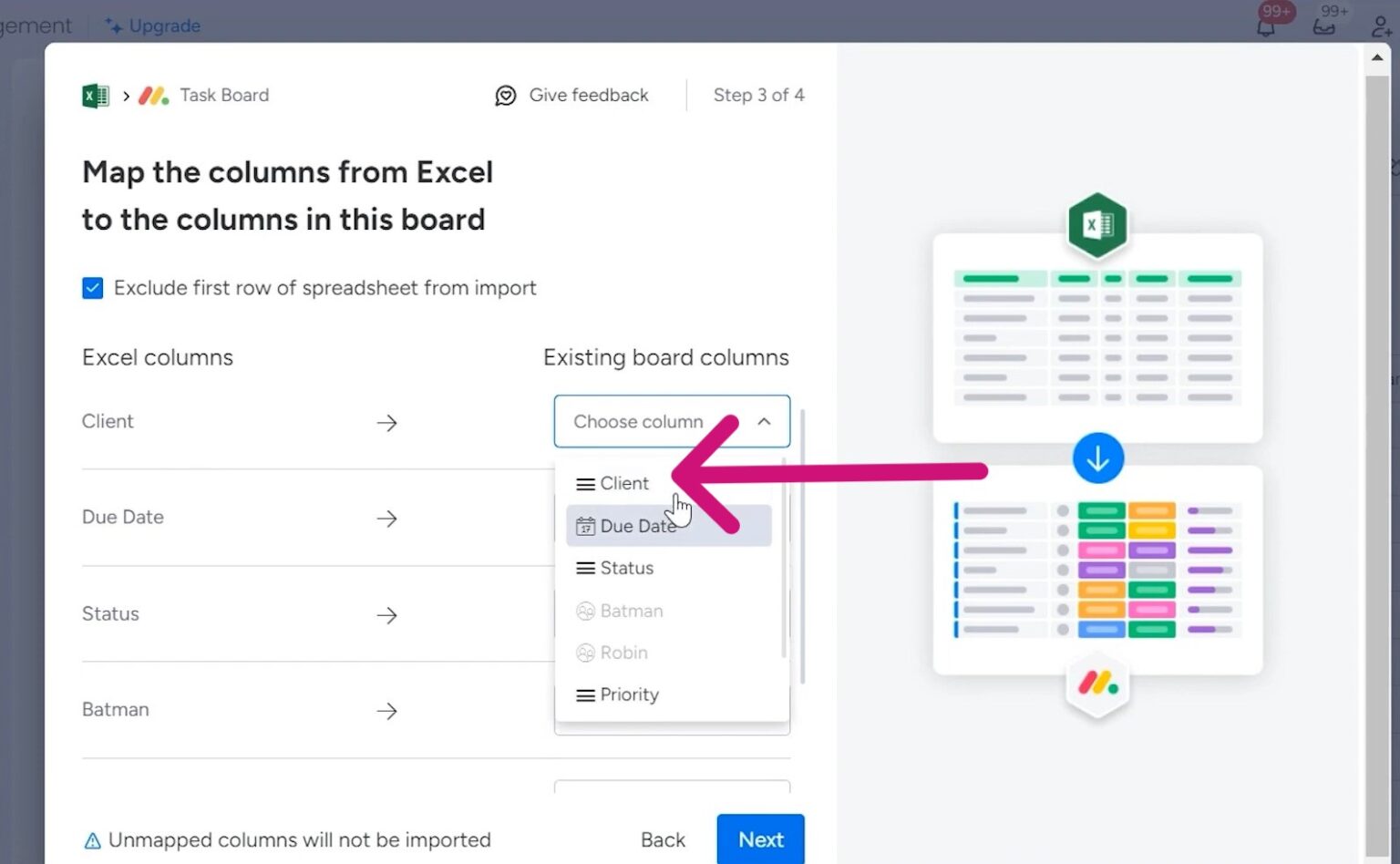
Task: Open the Give feedback speech bubble icon
Action: point(506,95)
